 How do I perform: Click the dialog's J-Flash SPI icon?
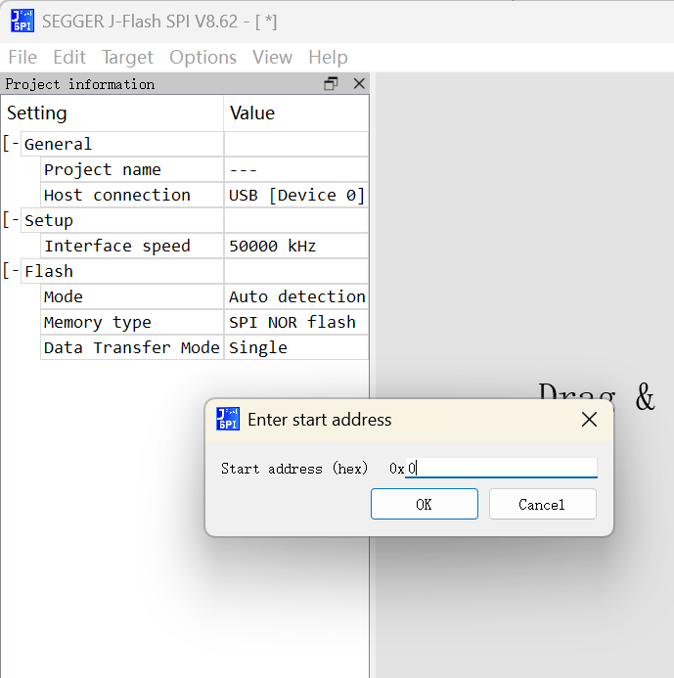[x=228, y=420]
